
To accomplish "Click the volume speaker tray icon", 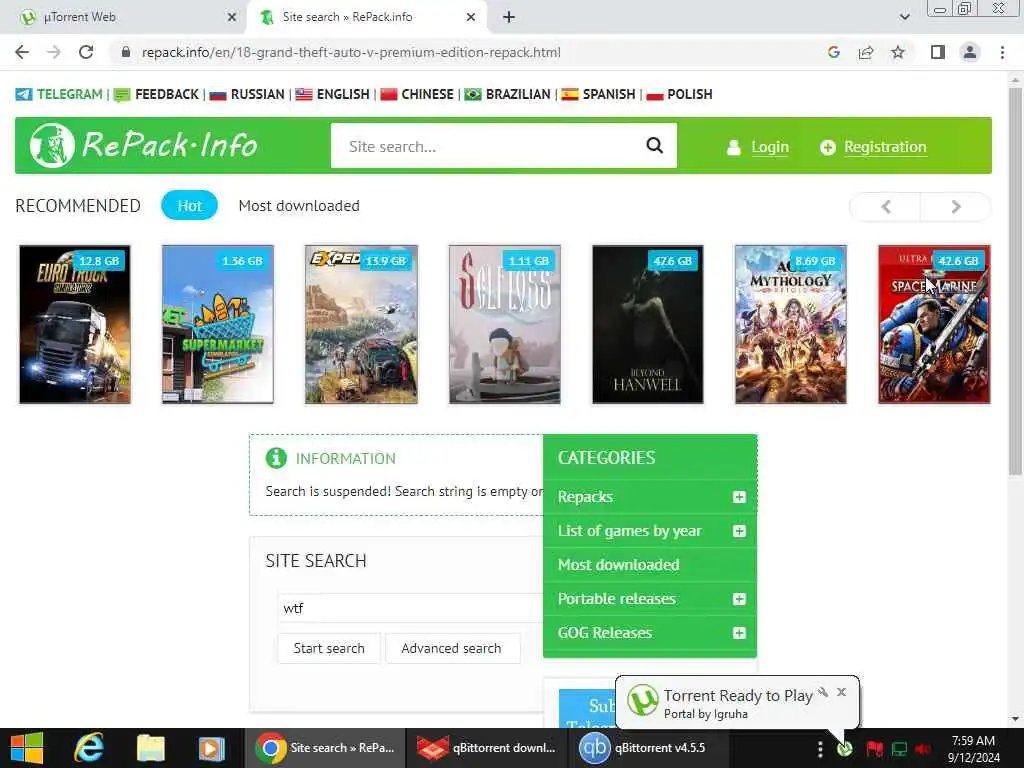I will click(x=923, y=748).
